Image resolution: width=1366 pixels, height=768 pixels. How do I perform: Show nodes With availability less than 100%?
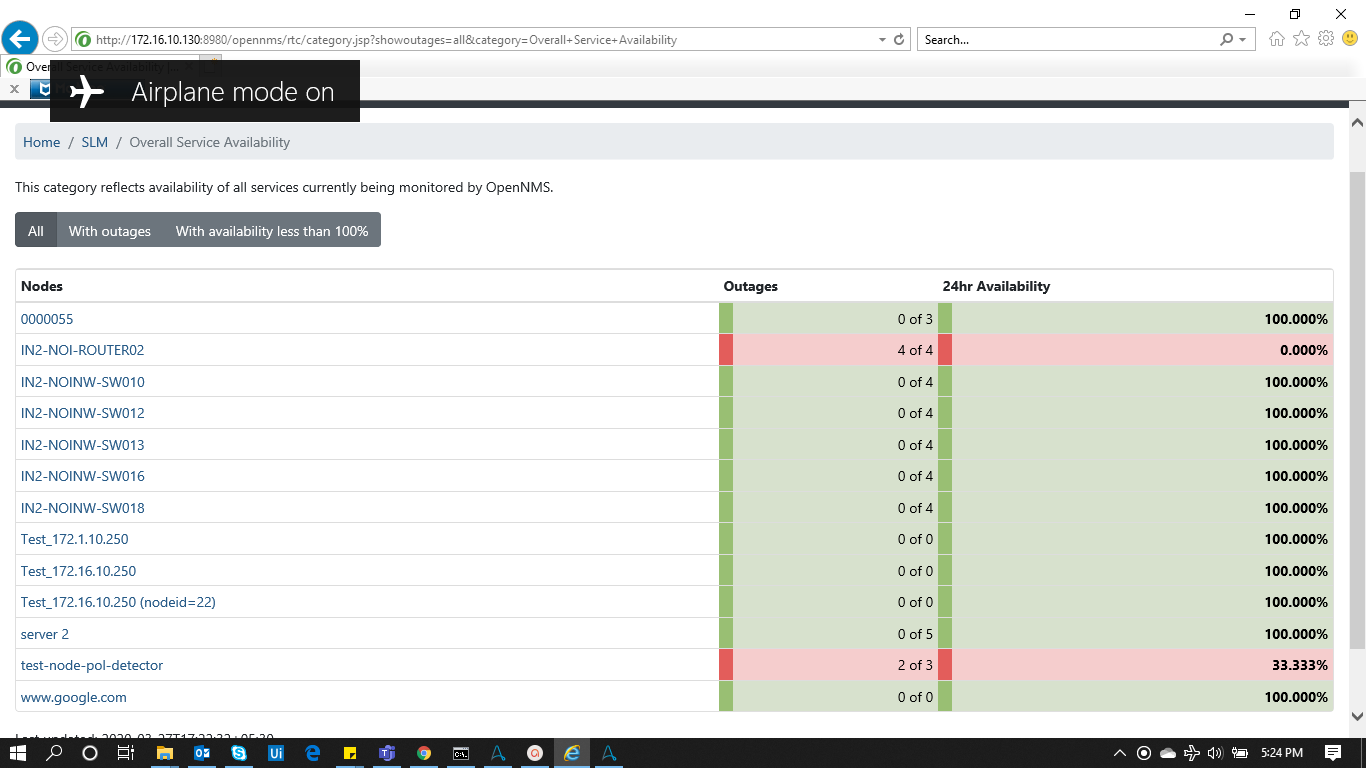[x=272, y=231]
